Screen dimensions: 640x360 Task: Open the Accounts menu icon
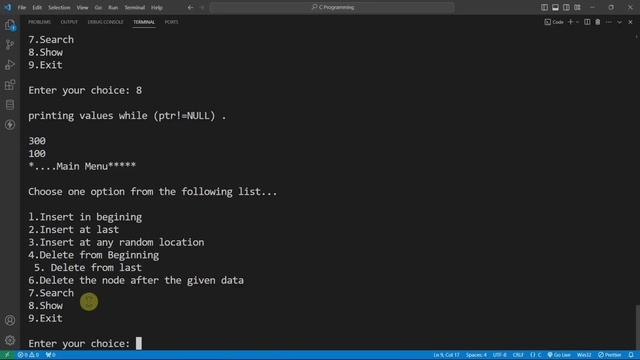tap(10, 320)
